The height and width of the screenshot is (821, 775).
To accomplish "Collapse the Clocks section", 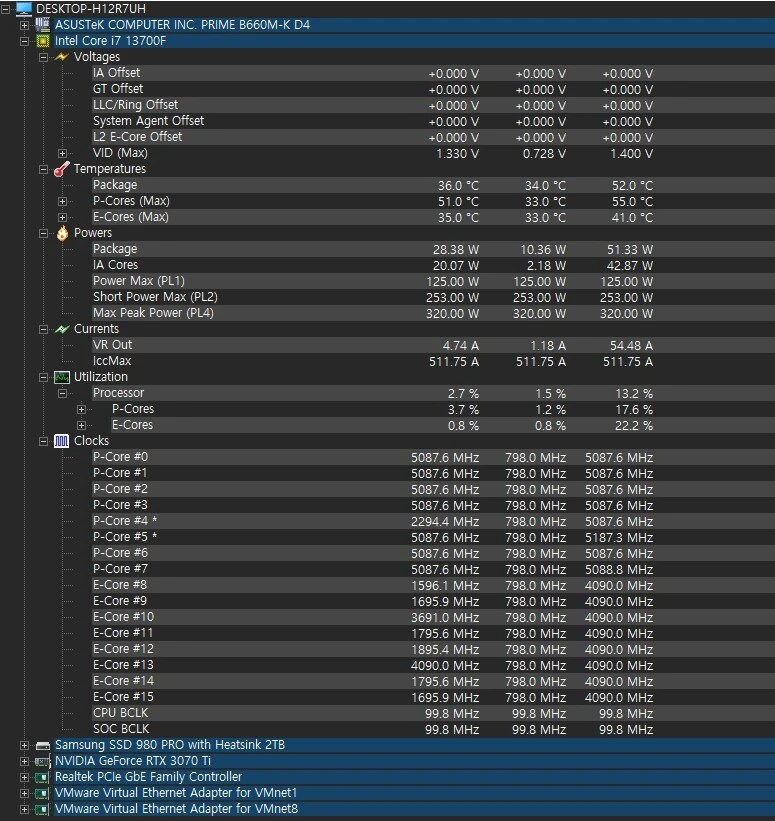I will pyautogui.click(x=43, y=441).
